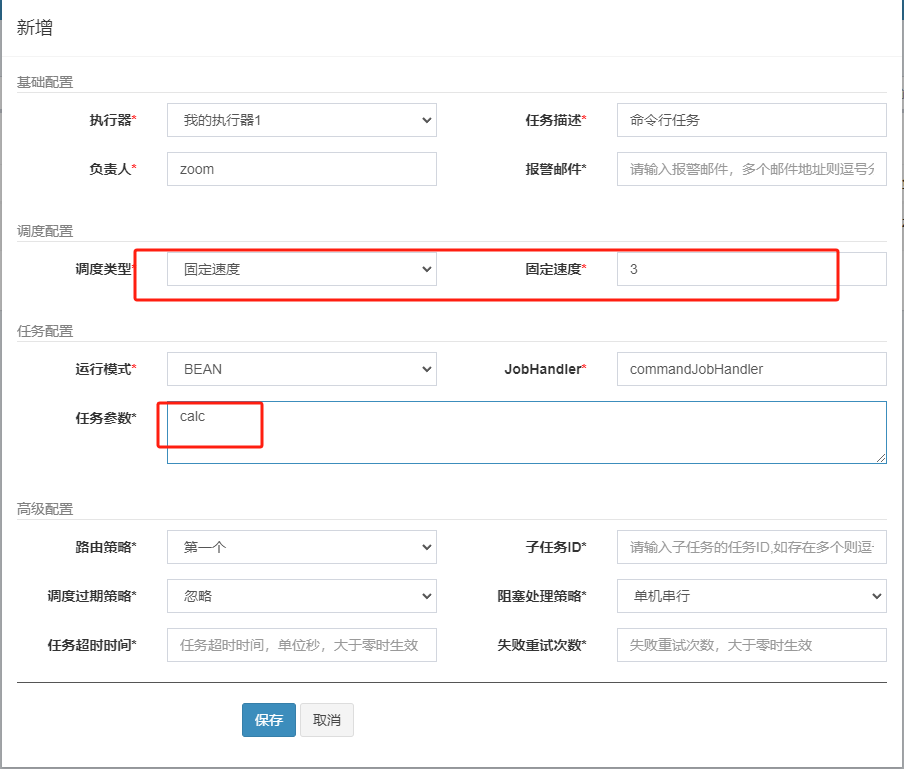904x769 pixels.
Task: Open the 调度过期策略 dropdown showing 忽略
Action: [x=300, y=596]
